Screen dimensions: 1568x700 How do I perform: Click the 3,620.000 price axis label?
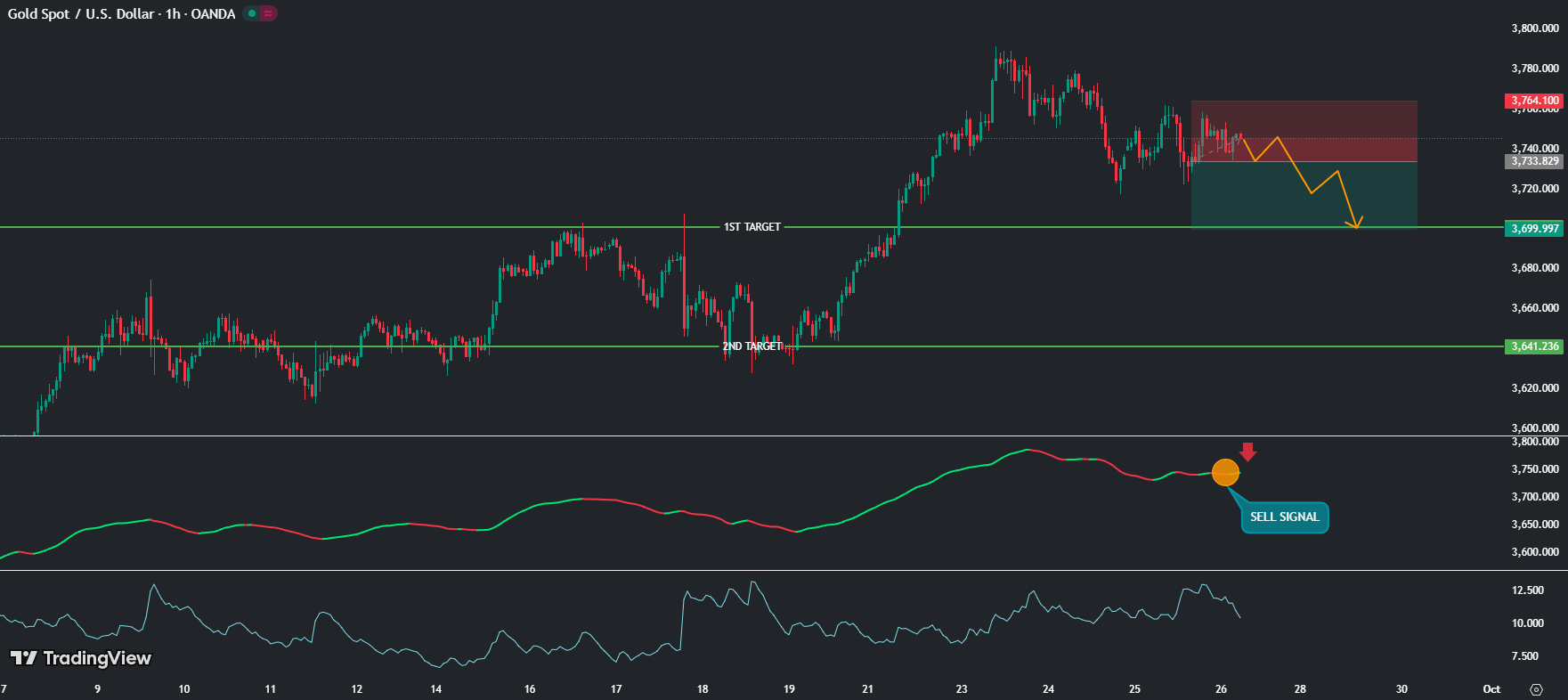(1535, 388)
